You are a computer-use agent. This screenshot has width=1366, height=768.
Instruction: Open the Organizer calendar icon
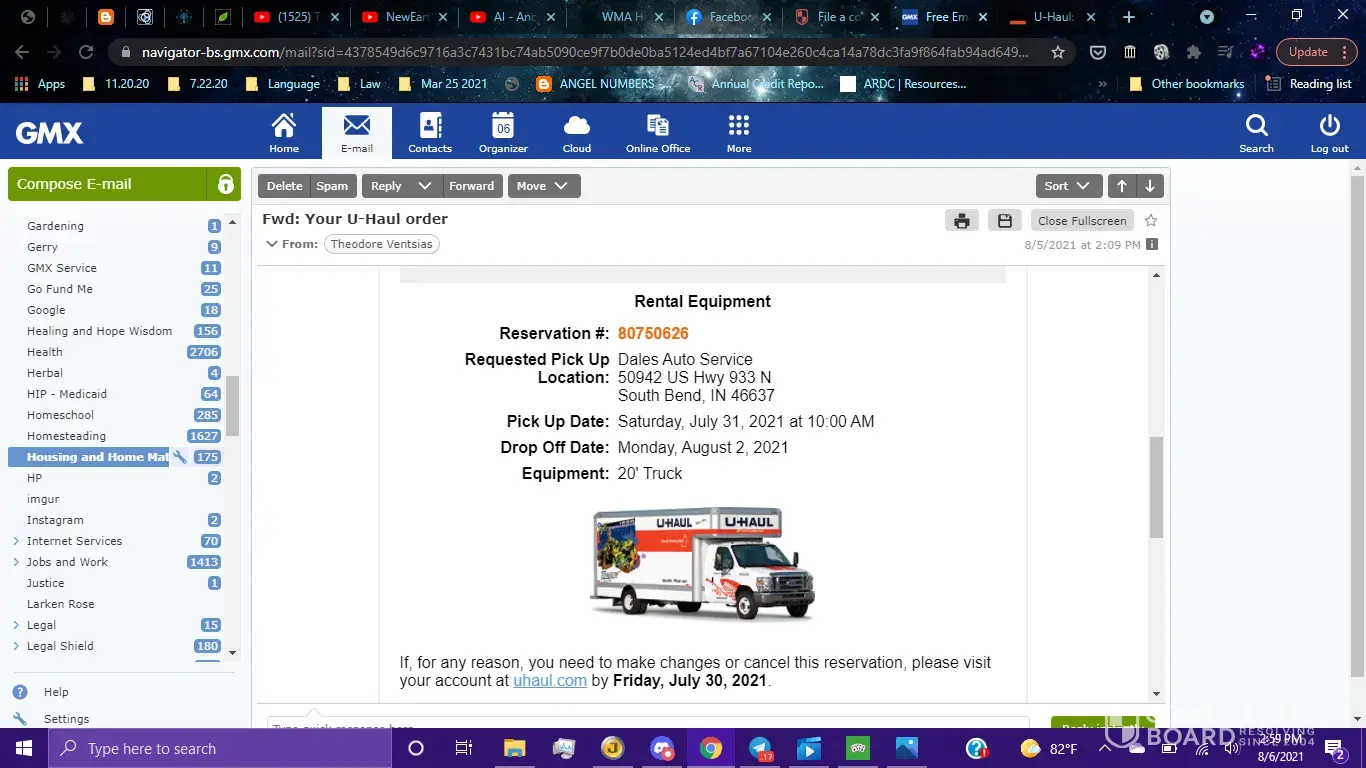click(503, 133)
